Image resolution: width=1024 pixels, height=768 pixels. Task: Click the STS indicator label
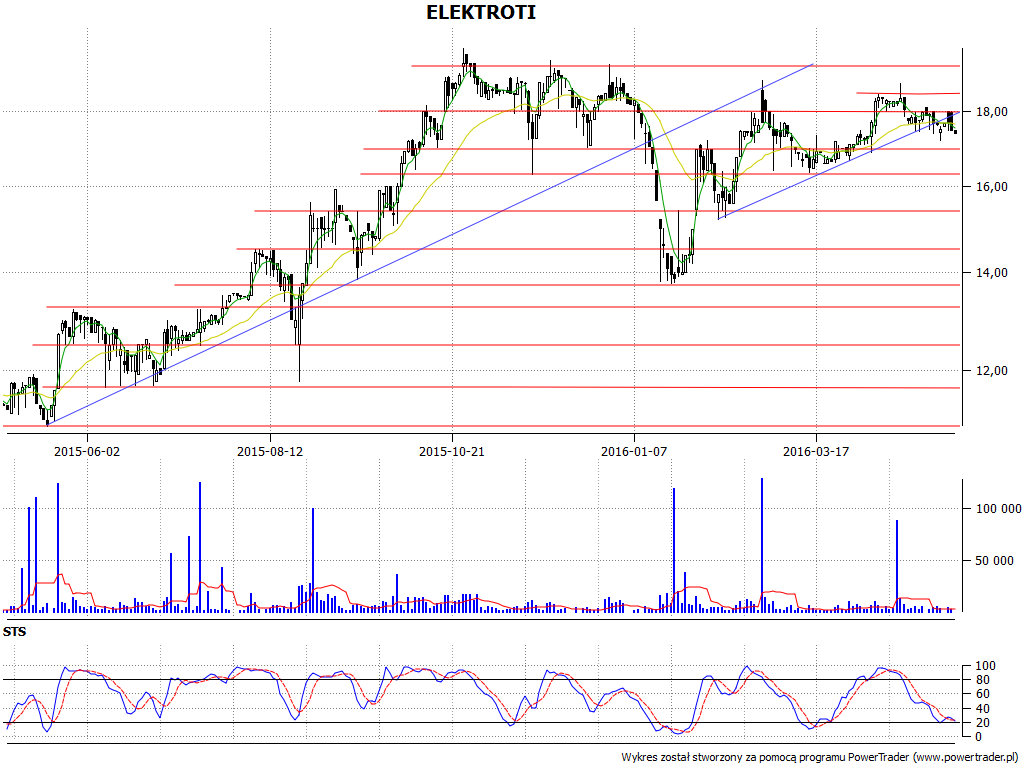tap(14, 632)
